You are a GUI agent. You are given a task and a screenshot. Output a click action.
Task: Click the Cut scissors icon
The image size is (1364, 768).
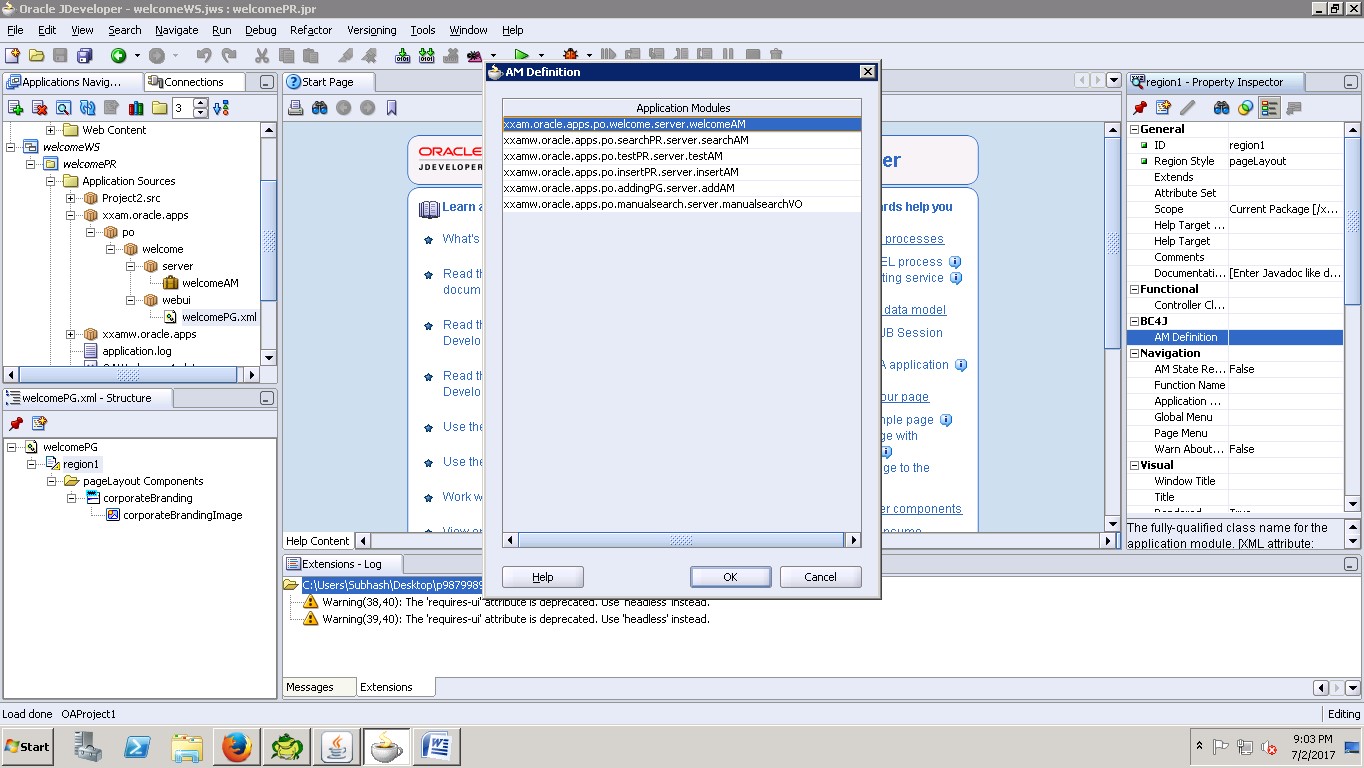coord(263,55)
